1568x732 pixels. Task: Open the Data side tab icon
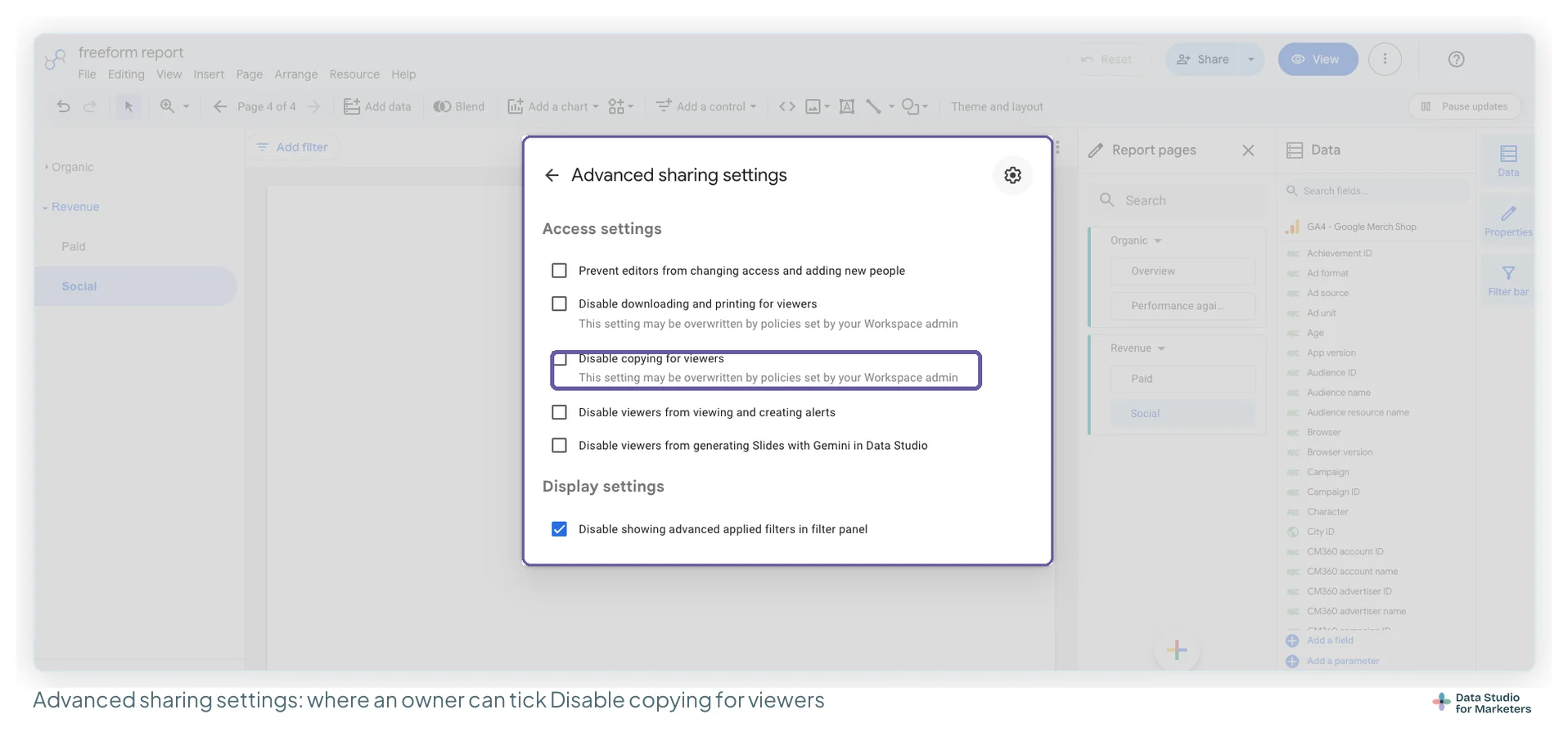1508,160
